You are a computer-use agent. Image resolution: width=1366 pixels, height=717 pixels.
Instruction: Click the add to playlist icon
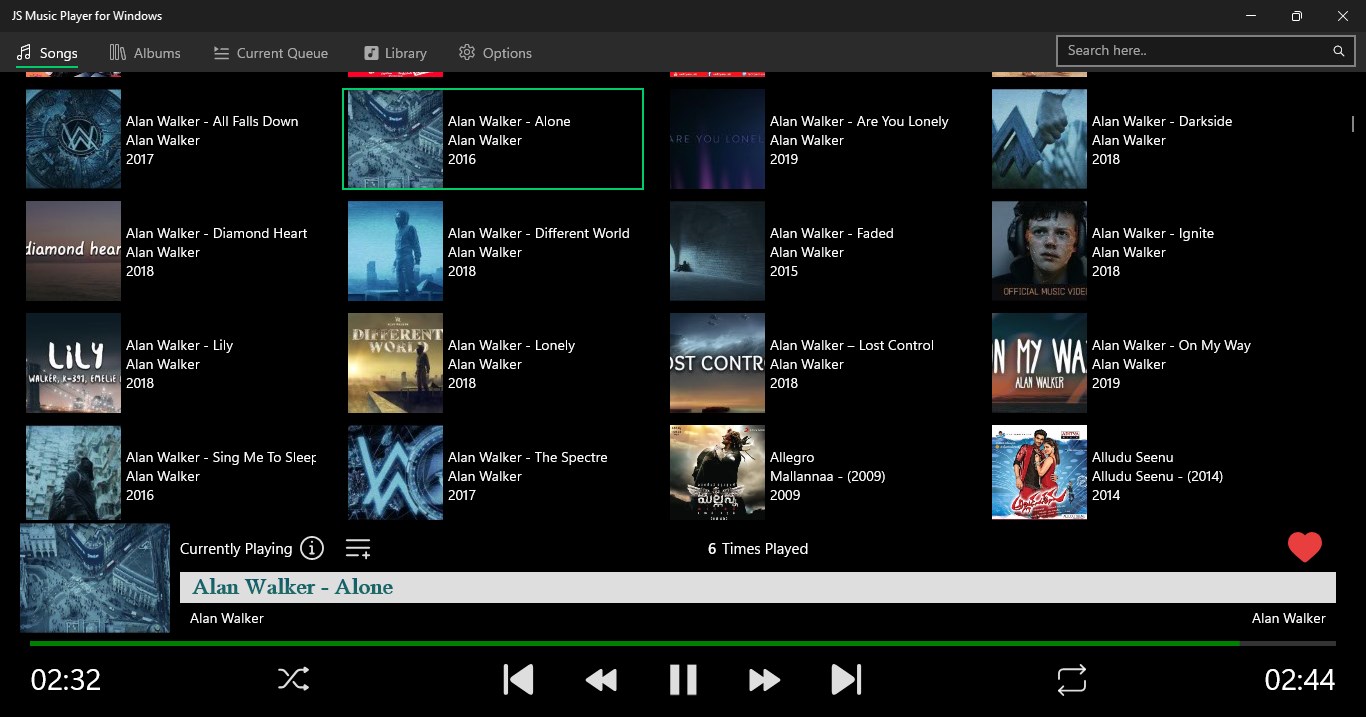[358, 548]
